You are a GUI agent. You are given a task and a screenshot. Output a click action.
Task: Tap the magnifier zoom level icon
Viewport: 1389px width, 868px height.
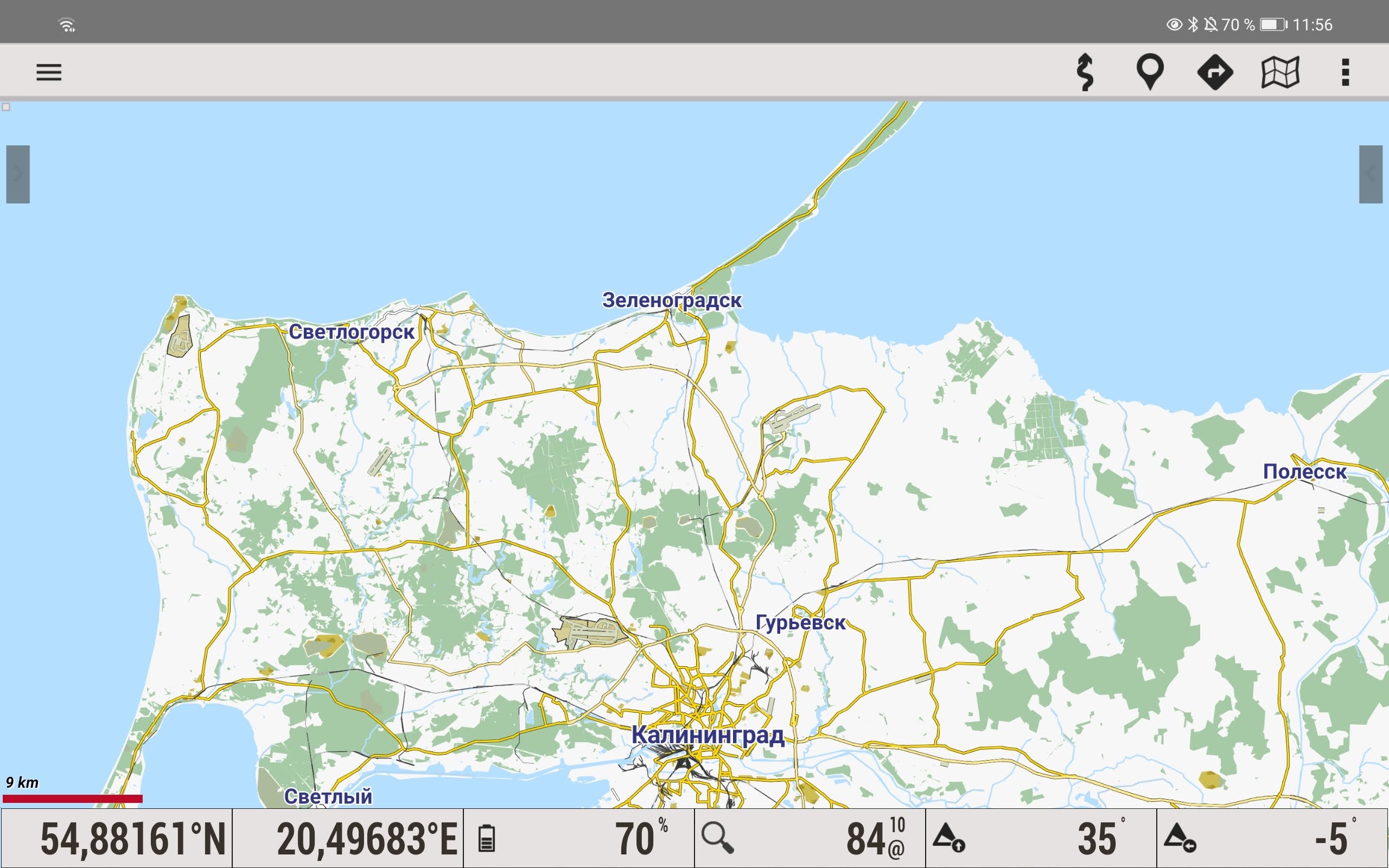coord(717,838)
